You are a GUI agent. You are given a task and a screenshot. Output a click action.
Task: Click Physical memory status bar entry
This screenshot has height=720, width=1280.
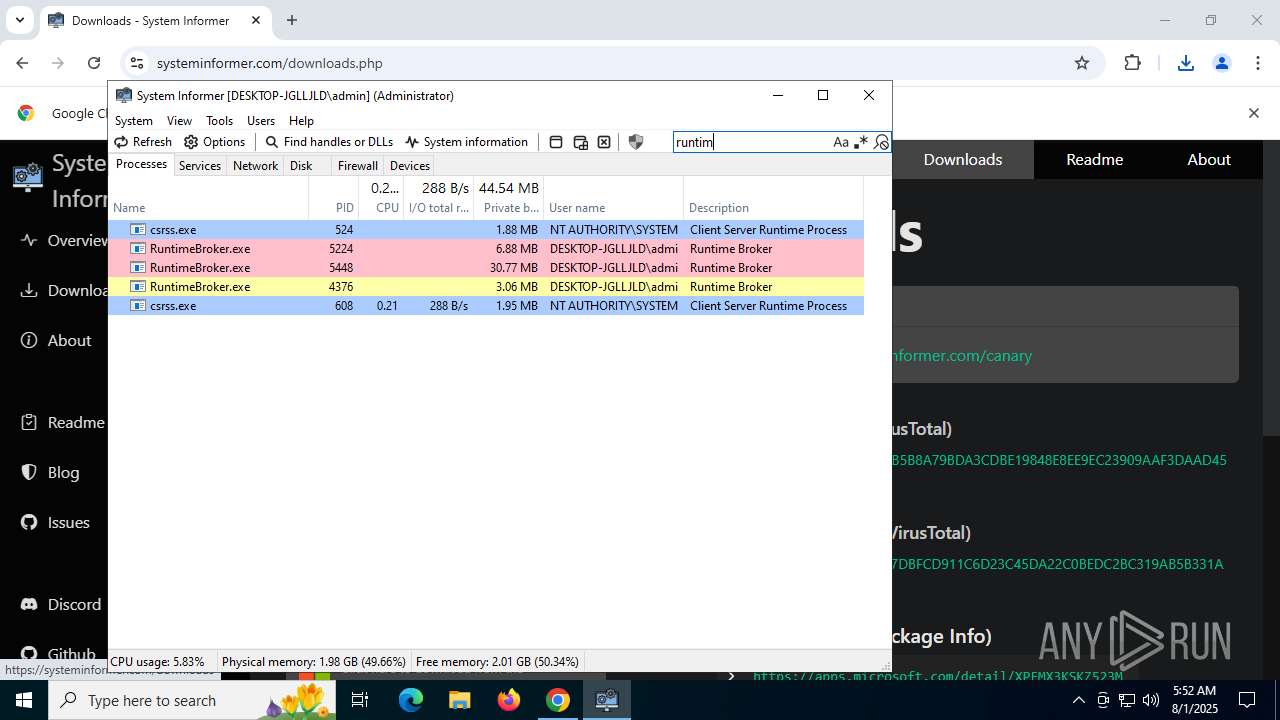[x=314, y=662]
